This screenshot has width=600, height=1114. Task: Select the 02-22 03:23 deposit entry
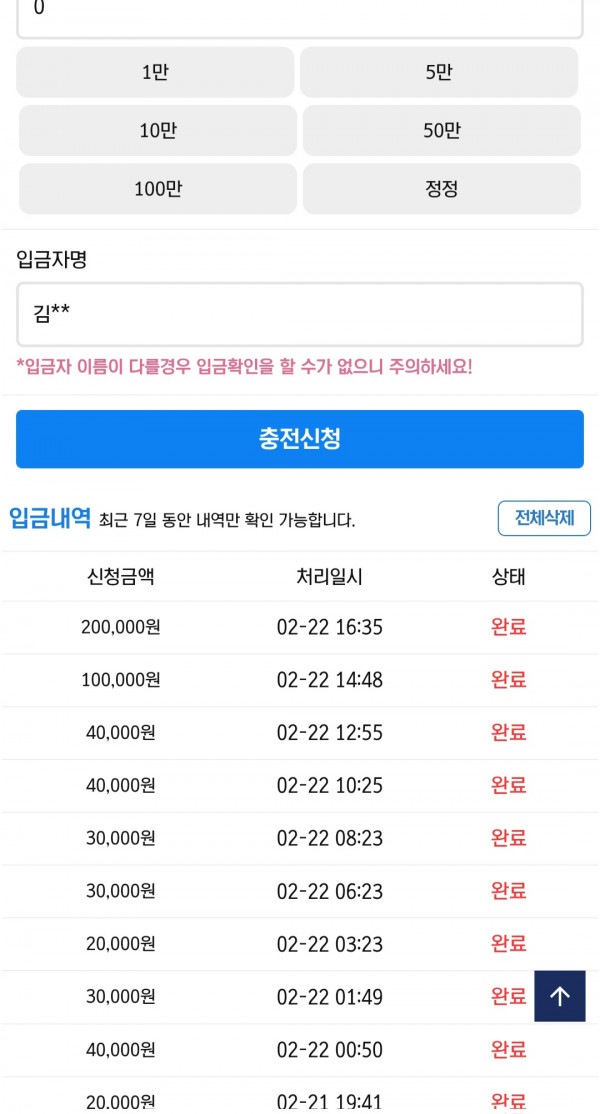click(329, 943)
